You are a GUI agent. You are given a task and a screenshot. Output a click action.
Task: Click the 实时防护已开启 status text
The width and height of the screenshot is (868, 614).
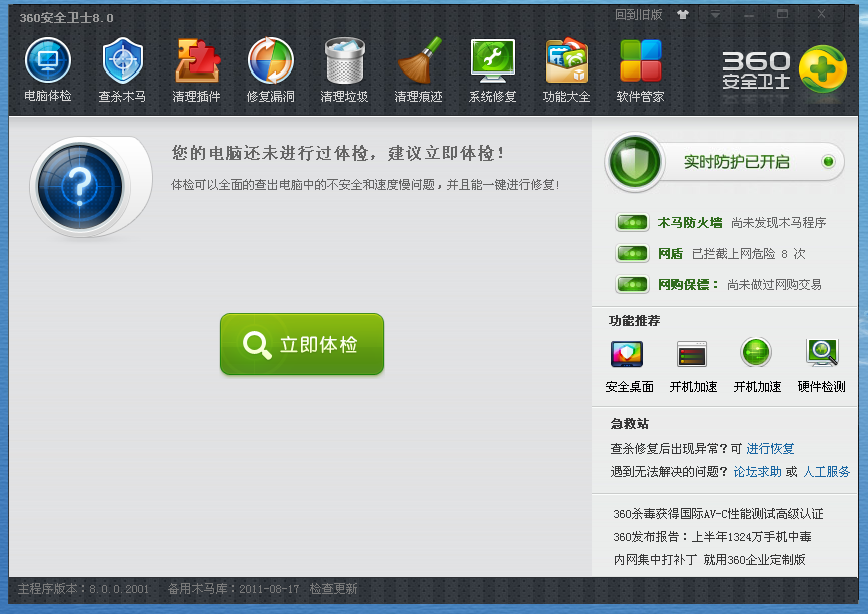[x=736, y=162]
